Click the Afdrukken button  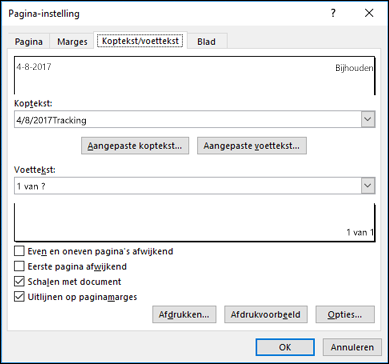pos(184,314)
